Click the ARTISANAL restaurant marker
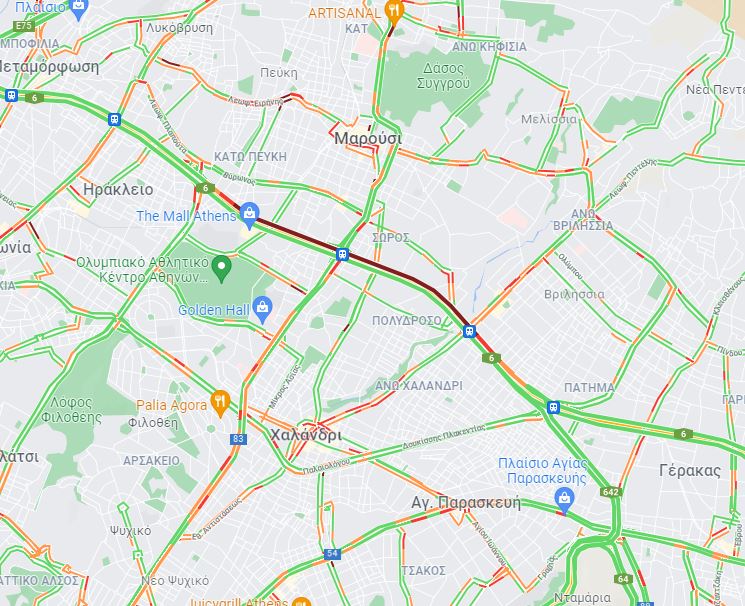745x606 pixels. pyautogui.click(x=394, y=11)
